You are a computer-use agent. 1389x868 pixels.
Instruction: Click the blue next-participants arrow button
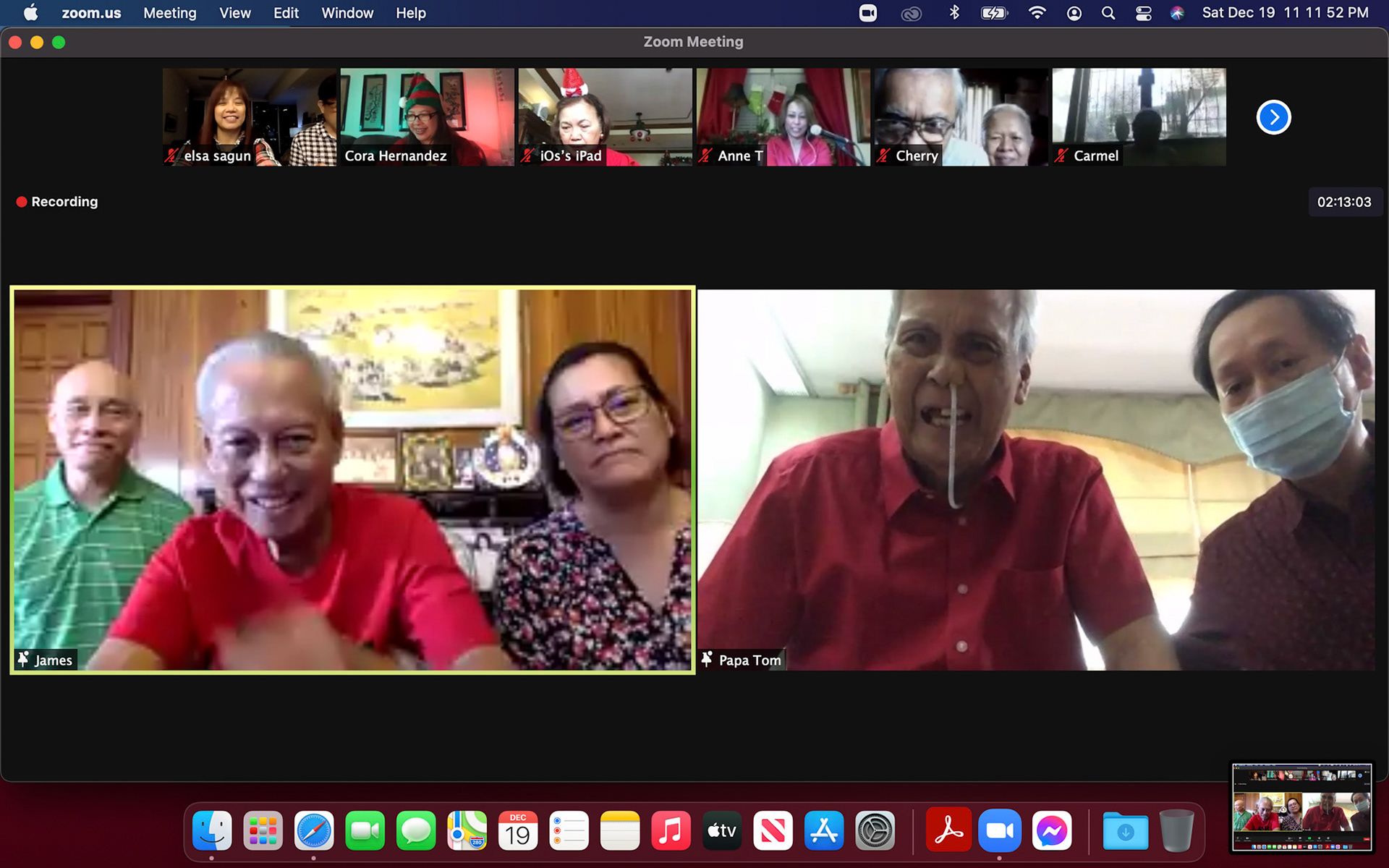[1273, 117]
